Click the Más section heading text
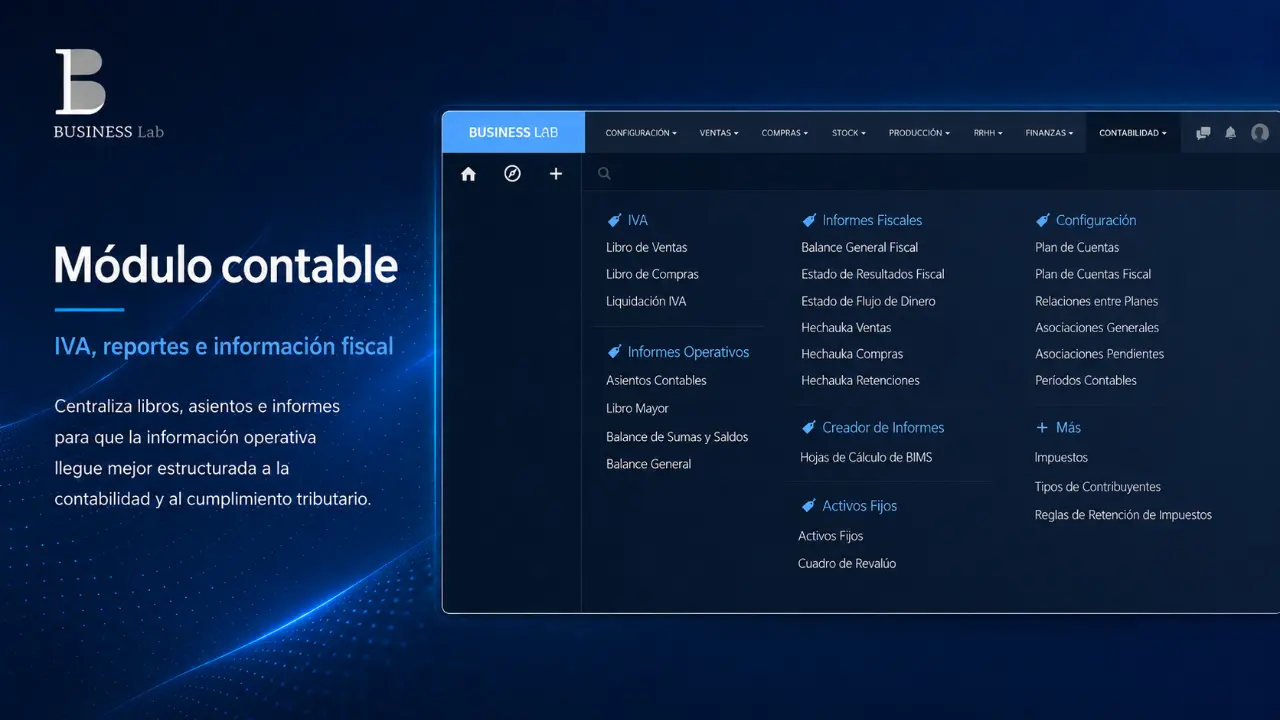Viewport: 1280px width, 720px height. click(x=1068, y=427)
